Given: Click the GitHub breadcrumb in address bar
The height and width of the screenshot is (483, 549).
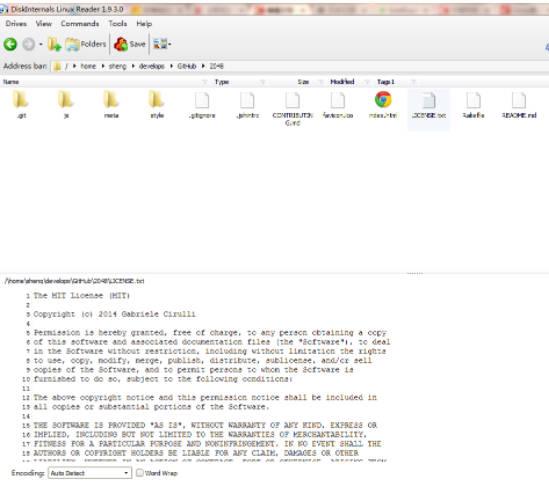Looking at the screenshot, I should pos(187,66).
